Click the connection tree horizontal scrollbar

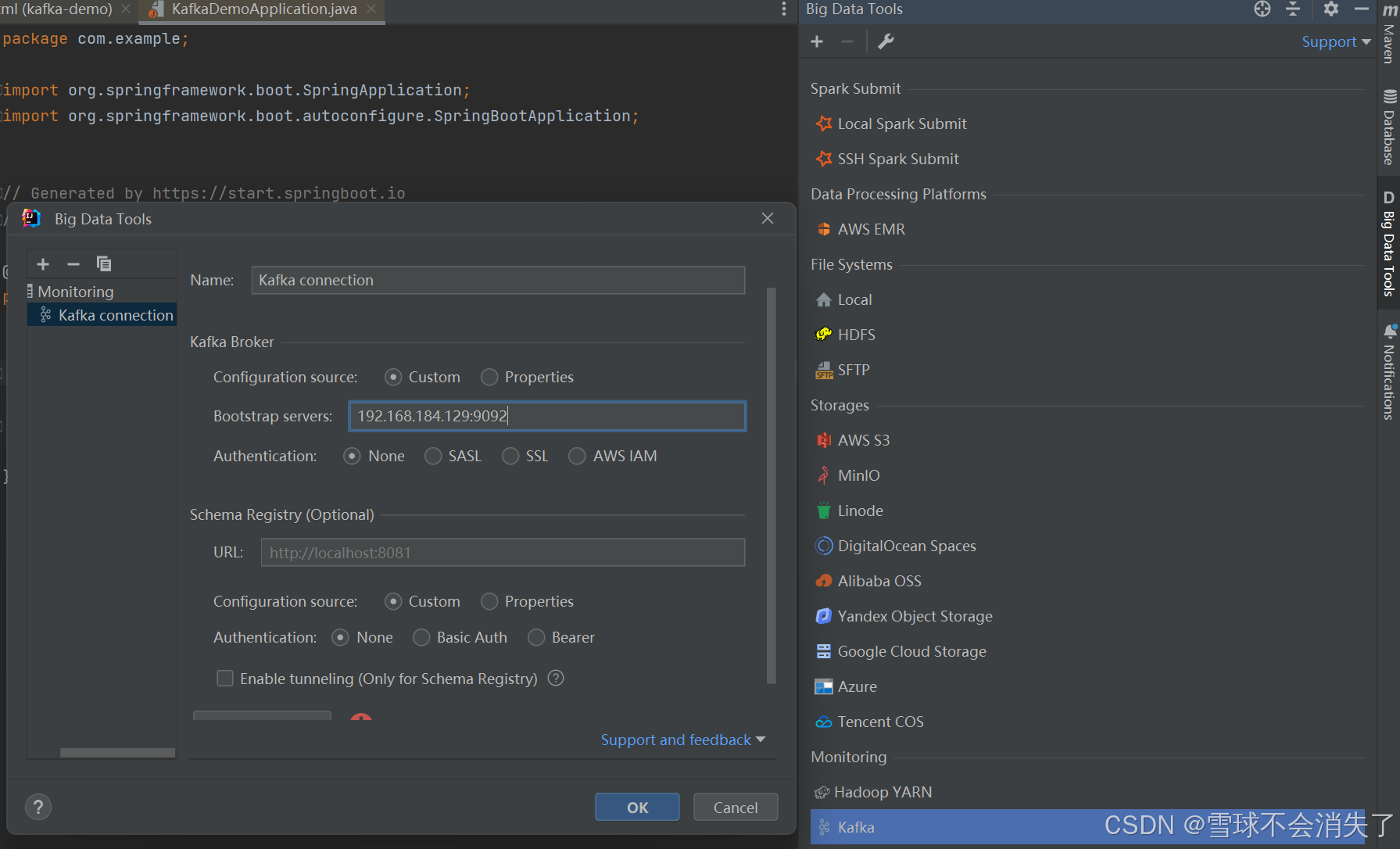point(118,753)
